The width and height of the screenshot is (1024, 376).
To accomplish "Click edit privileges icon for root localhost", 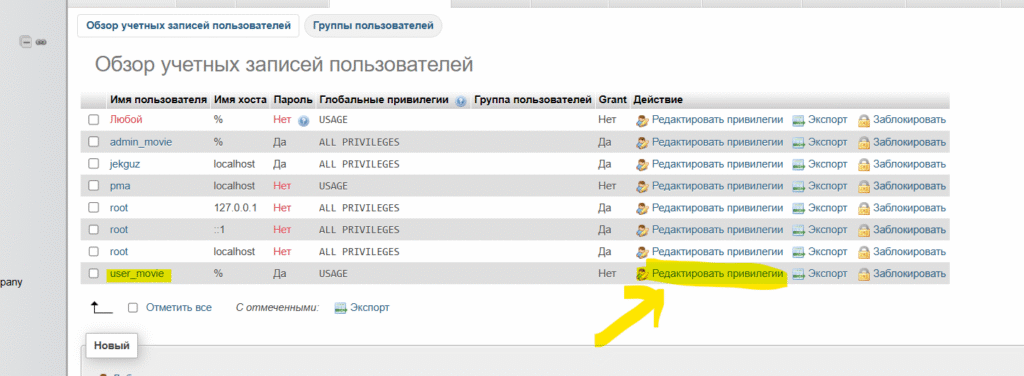I will coord(642,252).
